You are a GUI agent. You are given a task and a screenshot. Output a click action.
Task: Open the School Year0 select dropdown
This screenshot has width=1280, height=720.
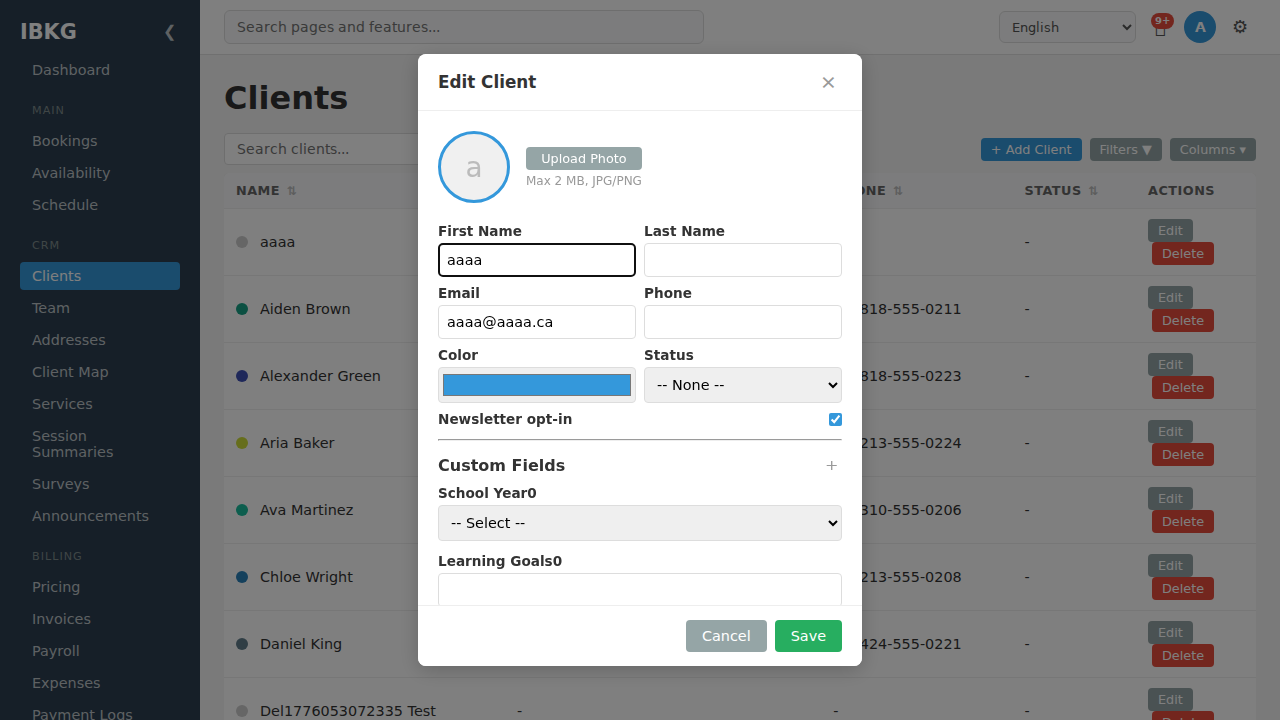pyautogui.click(x=640, y=523)
